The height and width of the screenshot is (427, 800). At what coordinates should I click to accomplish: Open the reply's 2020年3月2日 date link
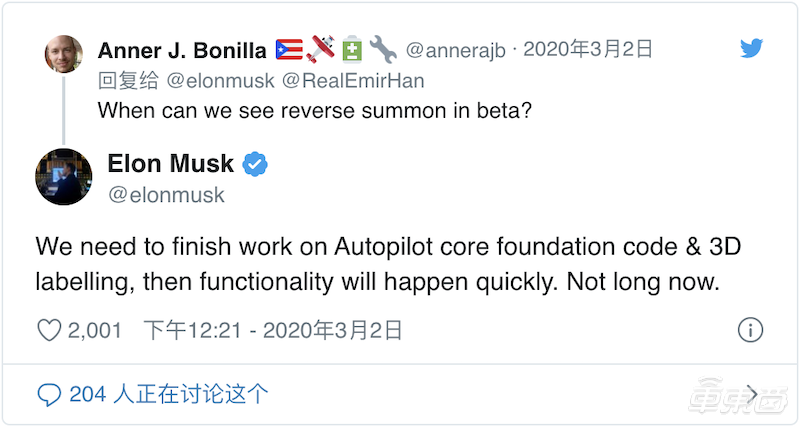pyautogui.click(x=589, y=48)
